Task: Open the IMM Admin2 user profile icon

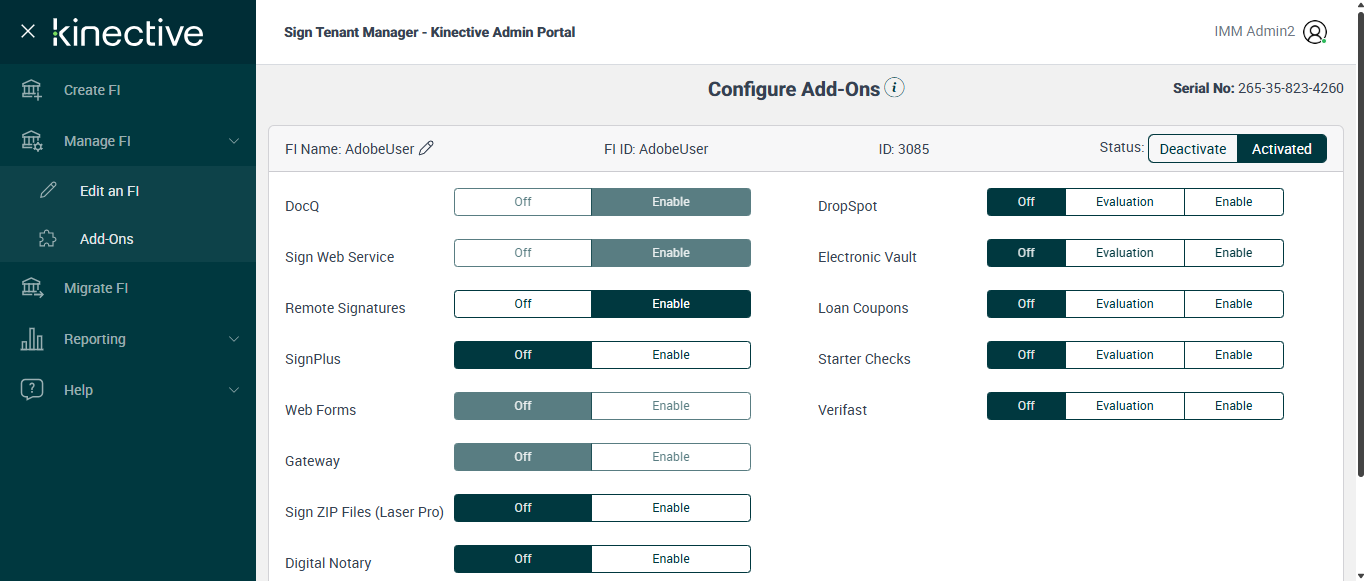Action: pos(1315,32)
